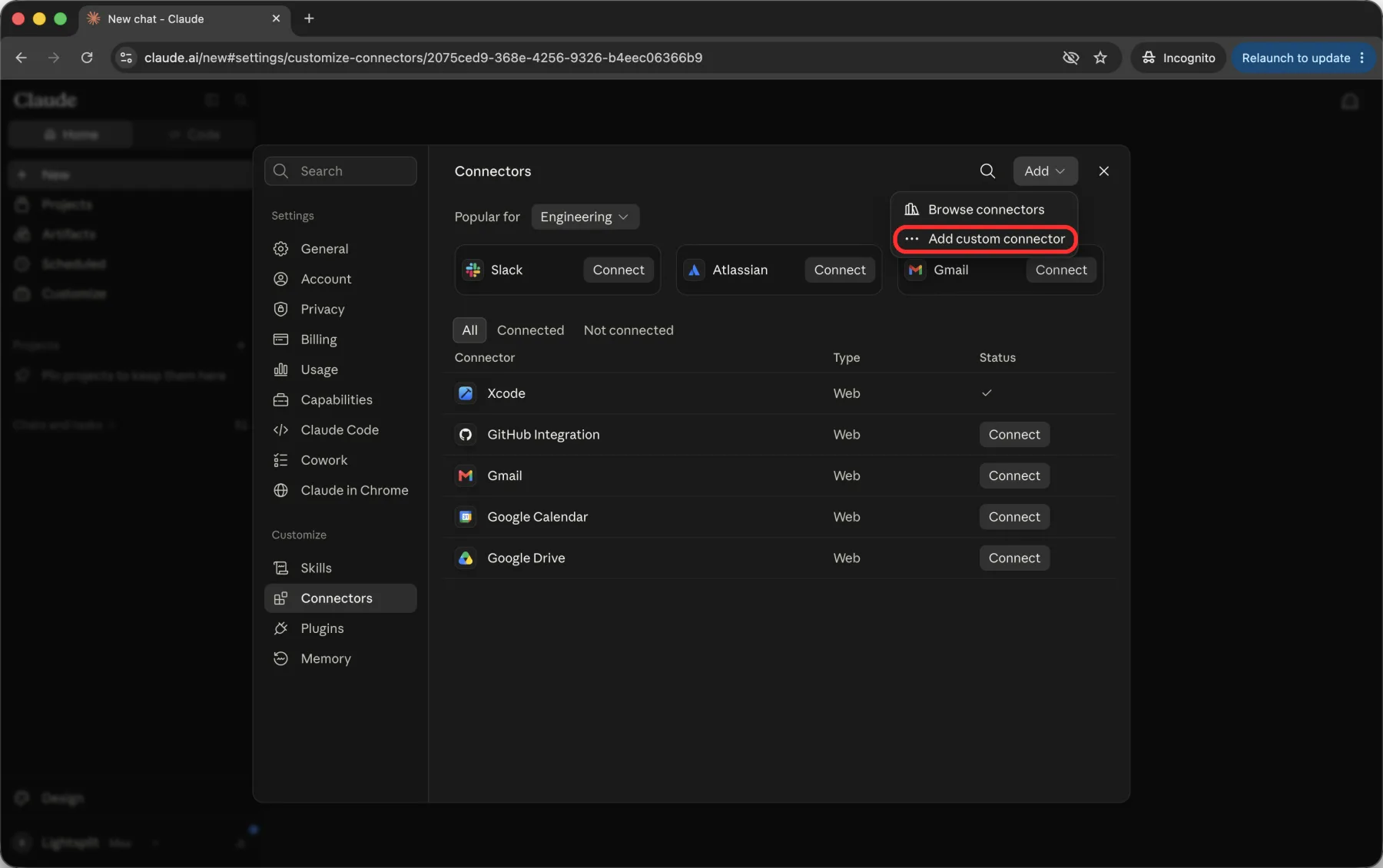Click the Atlassian logo icon
1383x868 pixels.
tap(694, 270)
